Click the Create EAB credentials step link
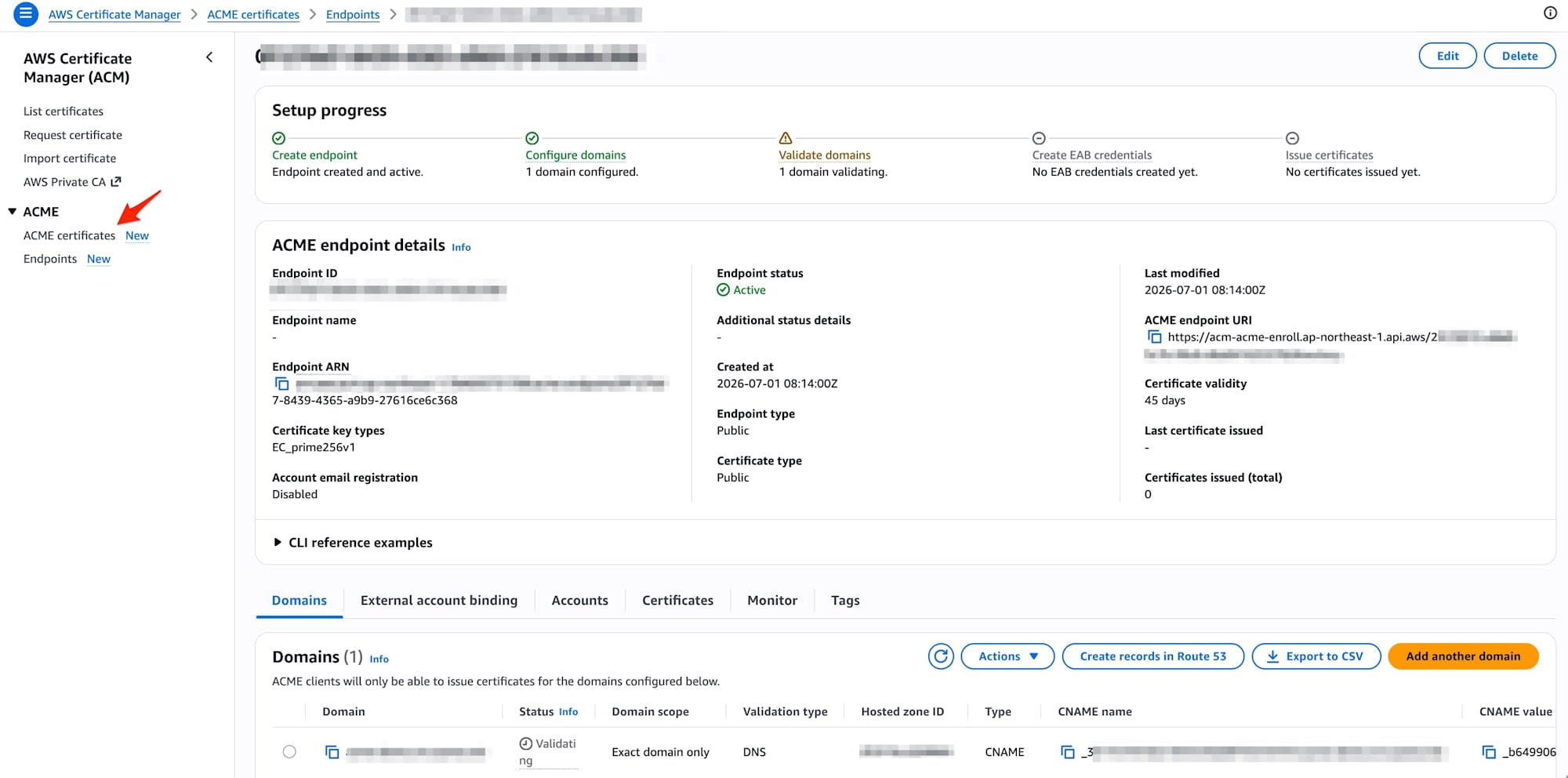The height and width of the screenshot is (778, 1568). (1092, 155)
